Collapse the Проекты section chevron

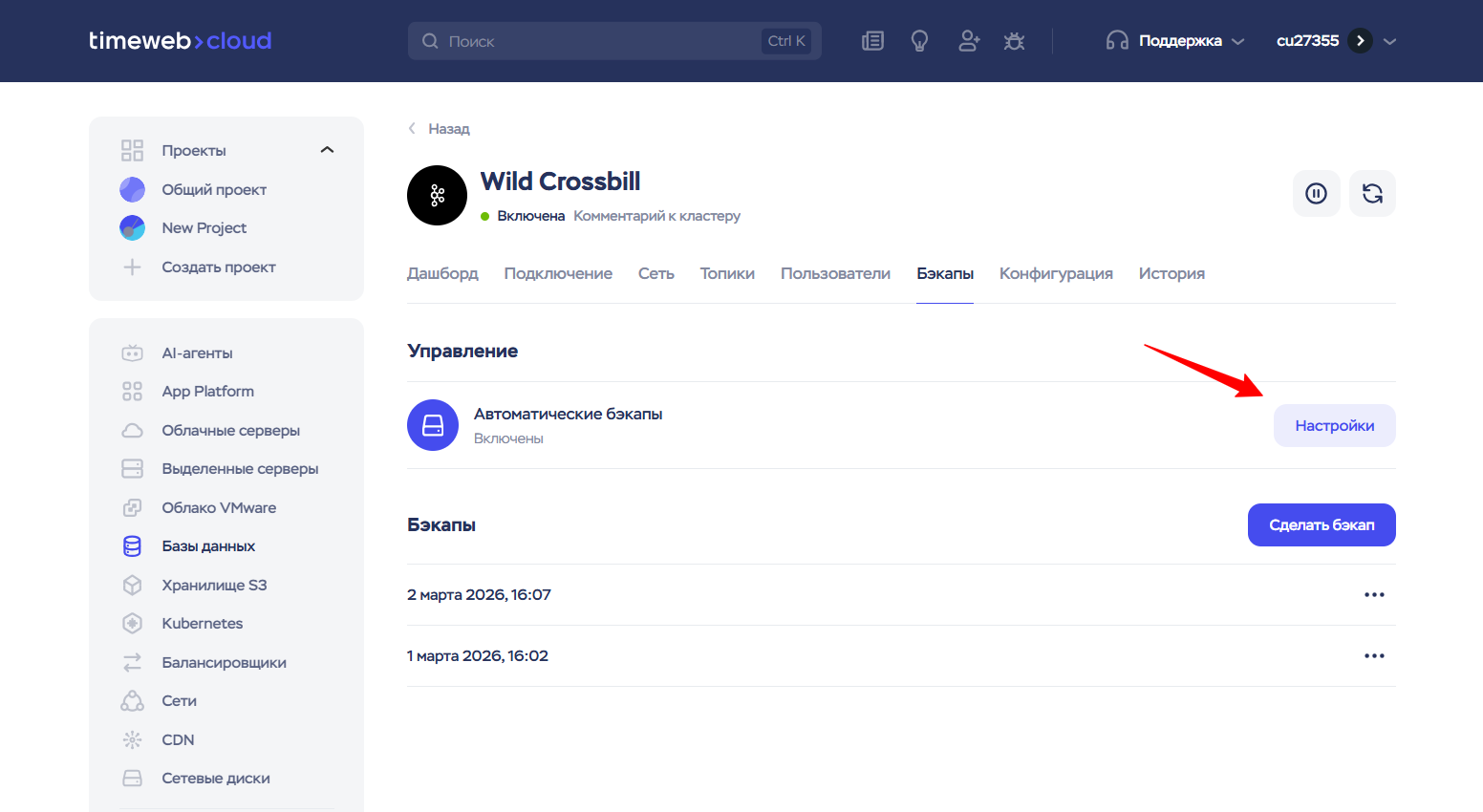click(x=327, y=150)
